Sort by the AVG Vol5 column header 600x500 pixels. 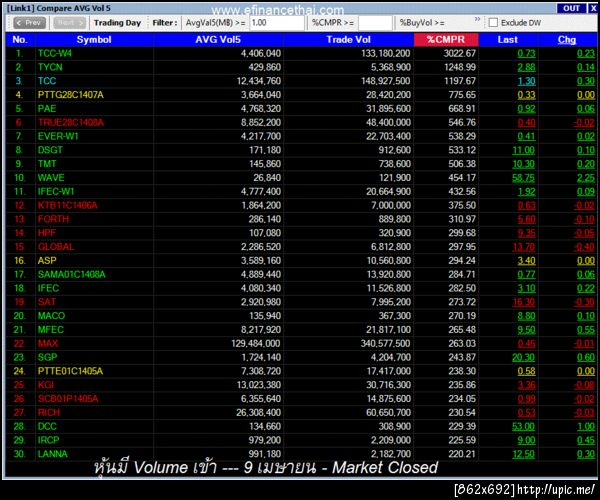pos(218,40)
